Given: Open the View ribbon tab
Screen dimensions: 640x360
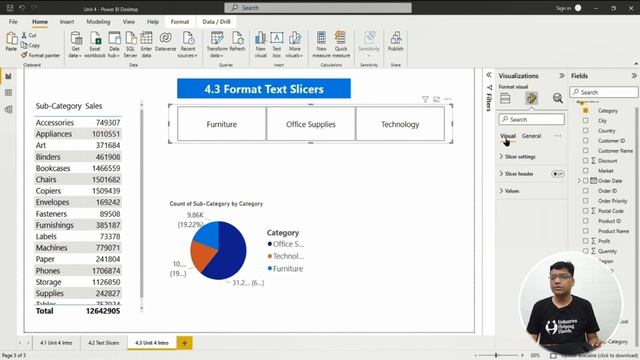Looking at the screenshot, I should (129, 22).
